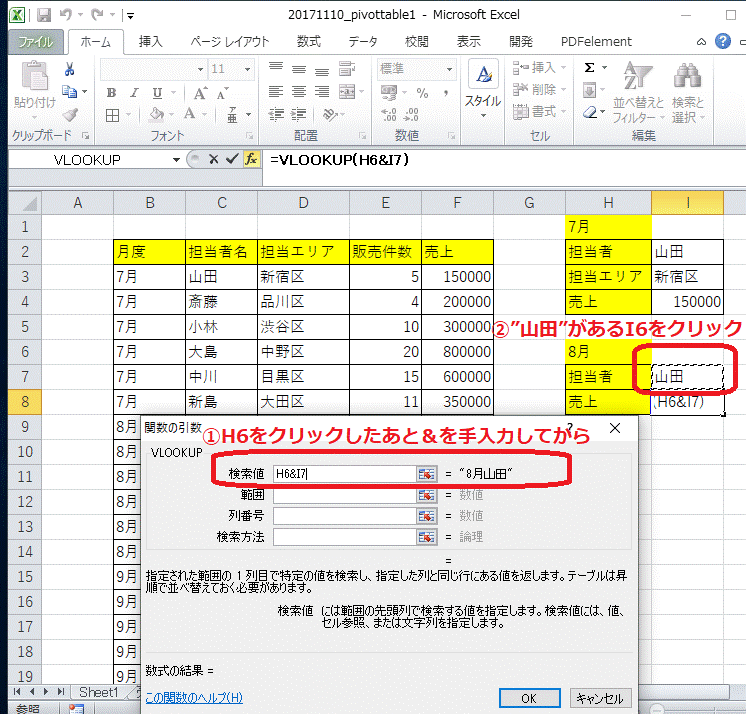
Task: Switch to the 数式 ribbon tab
Action: click(308, 41)
